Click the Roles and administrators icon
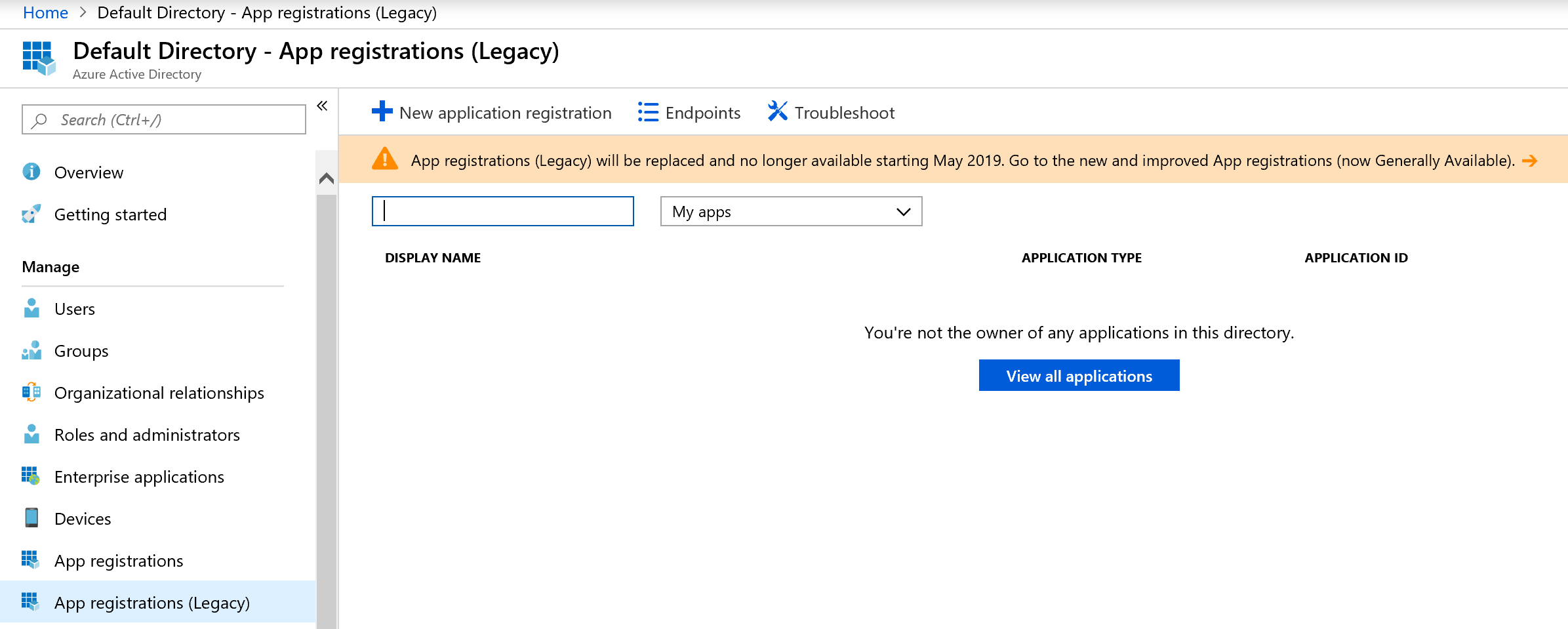The width and height of the screenshot is (1568, 629). click(x=30, y=434)
